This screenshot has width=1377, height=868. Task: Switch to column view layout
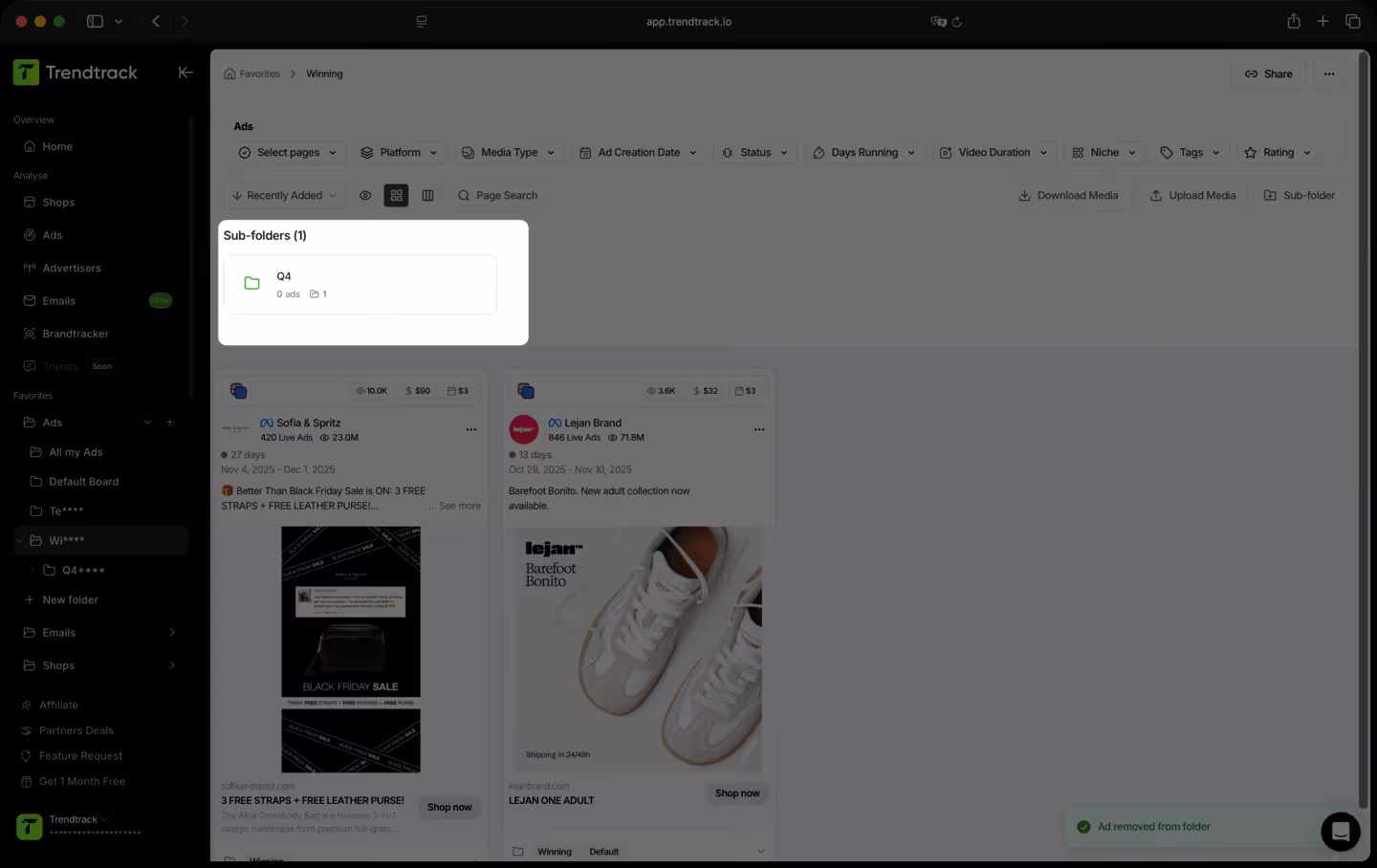[x=427, y=195]
